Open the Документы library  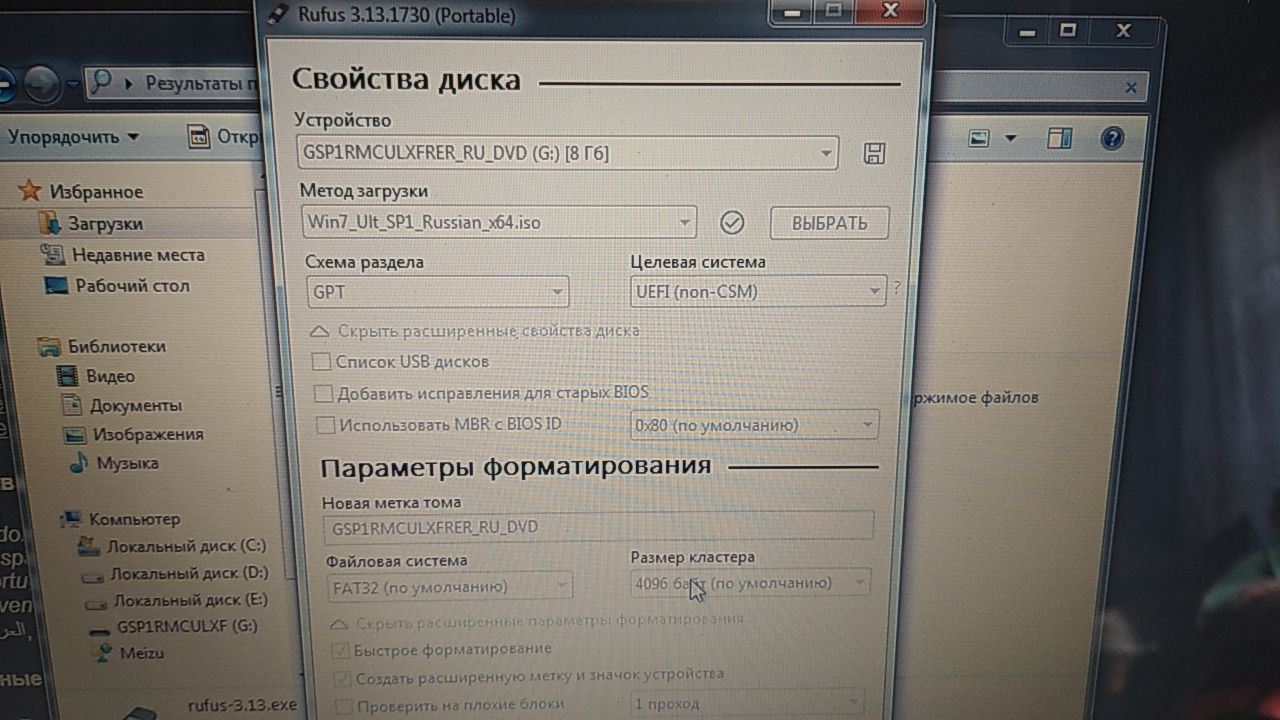coord(122,405)
